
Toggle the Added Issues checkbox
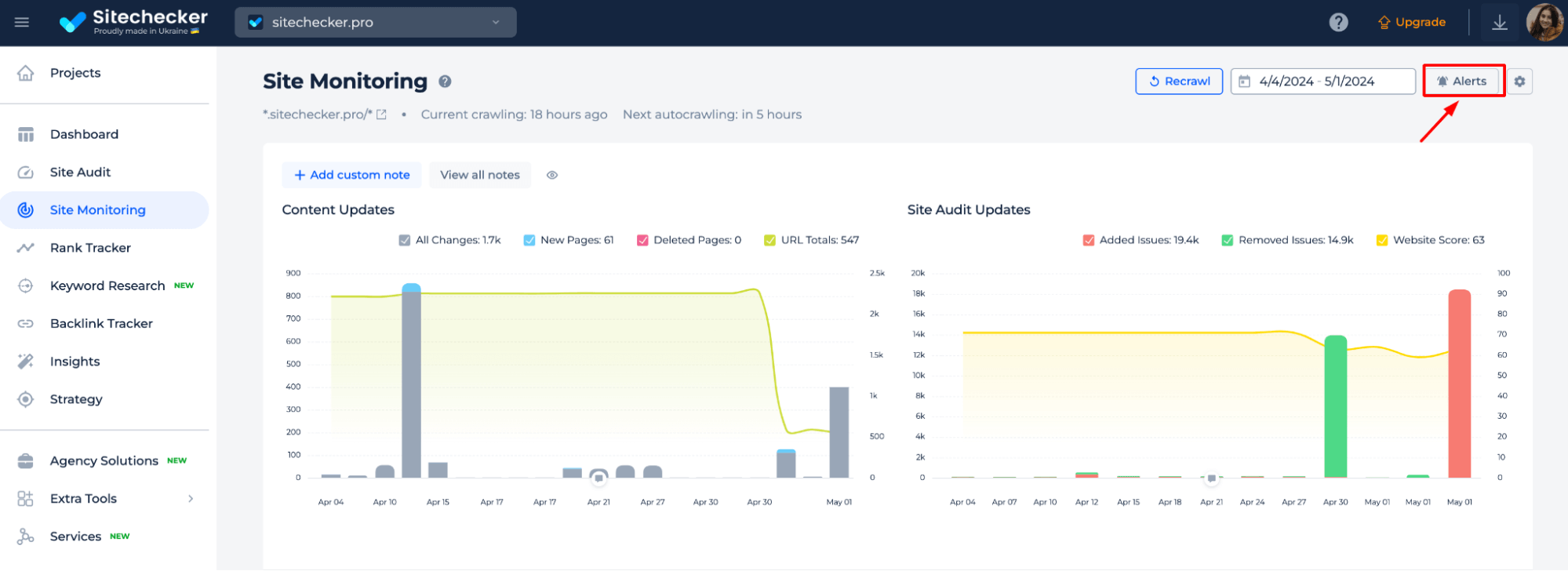[x=1089, y=241]
